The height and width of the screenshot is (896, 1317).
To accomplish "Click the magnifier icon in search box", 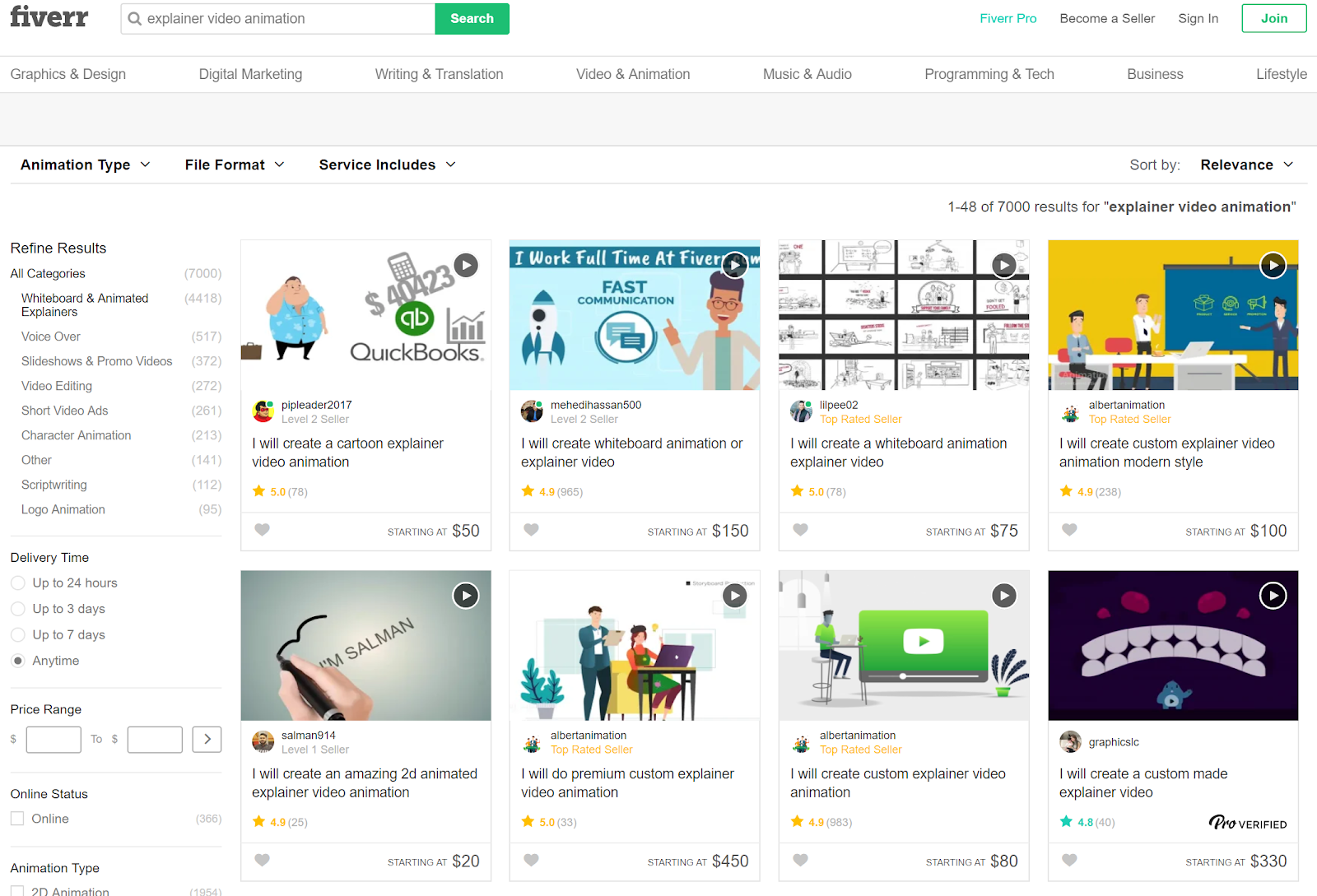I will (x=134, y=19).
